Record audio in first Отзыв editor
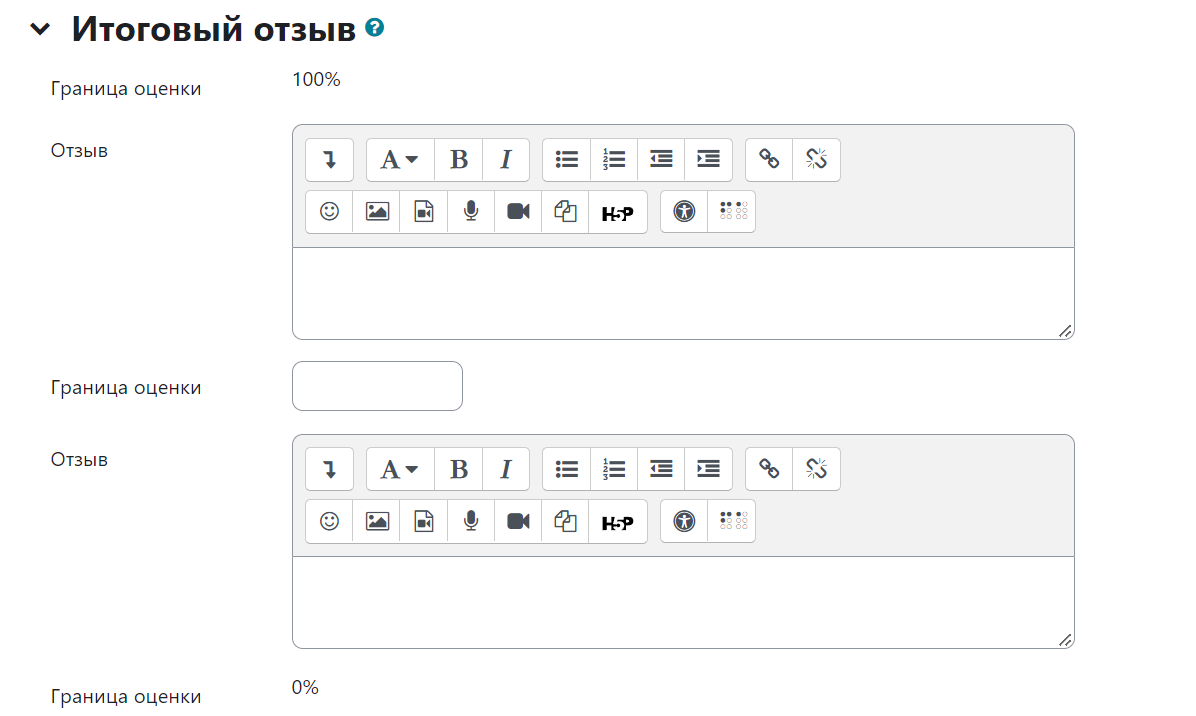Viewport: 1196px width, 716px height. (x=471, y=212)
